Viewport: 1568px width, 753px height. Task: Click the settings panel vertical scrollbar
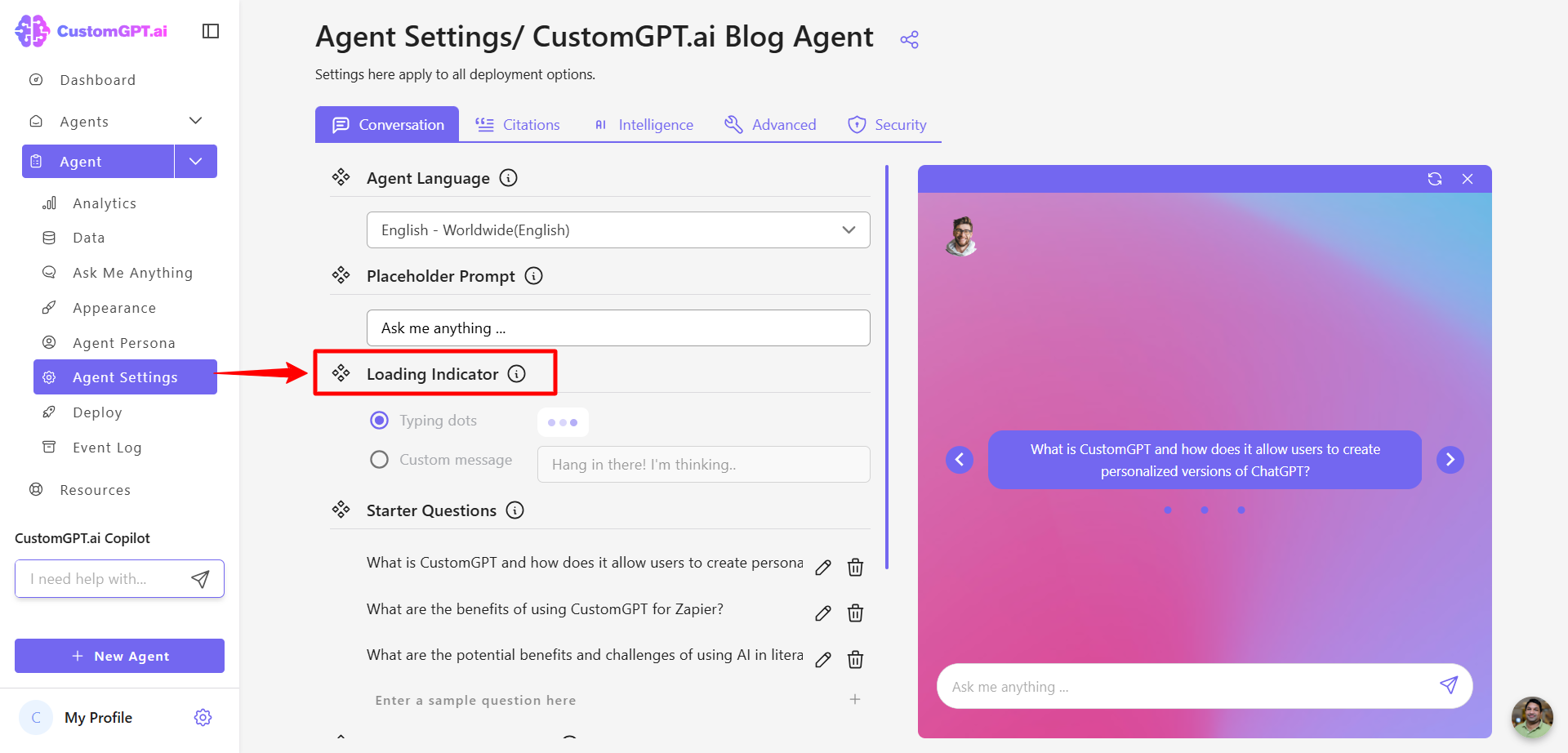click(887, 367)
